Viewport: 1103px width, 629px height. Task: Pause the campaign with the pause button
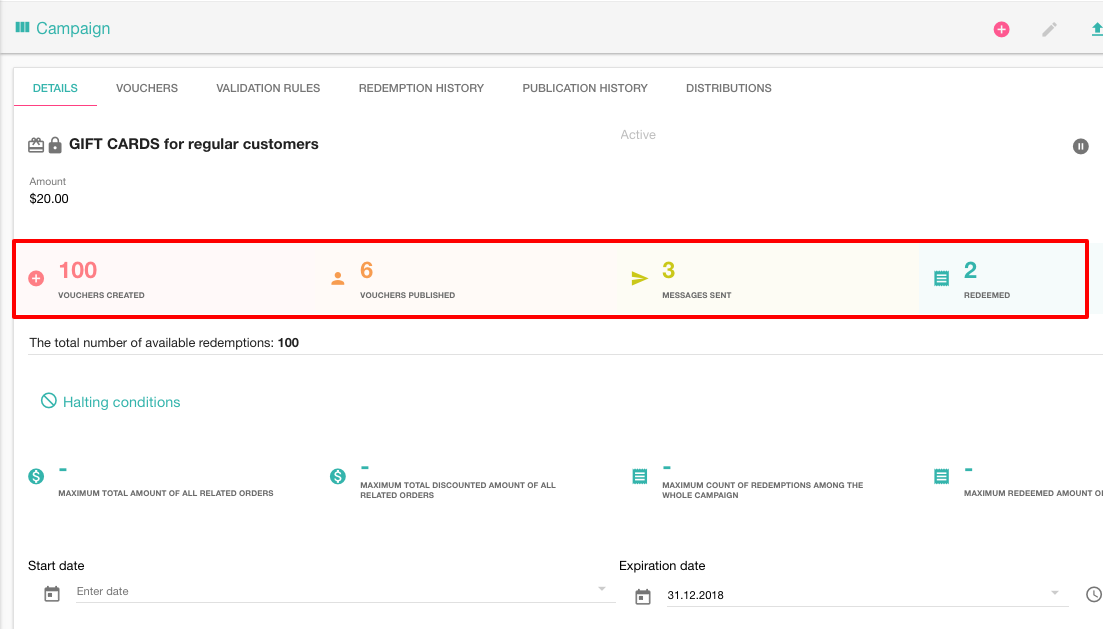coord(1080,146)
